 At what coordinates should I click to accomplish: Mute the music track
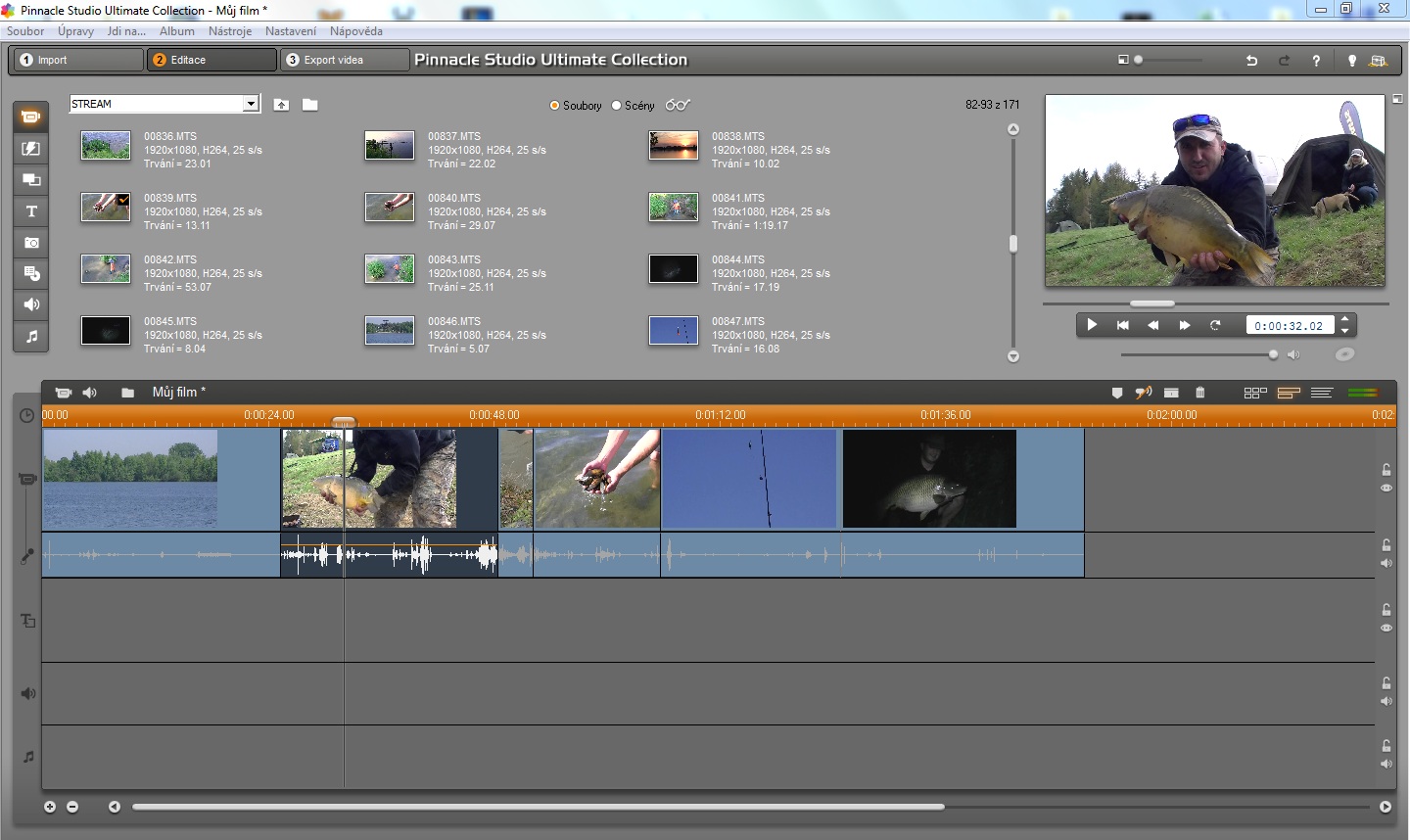coord(1386,764)
